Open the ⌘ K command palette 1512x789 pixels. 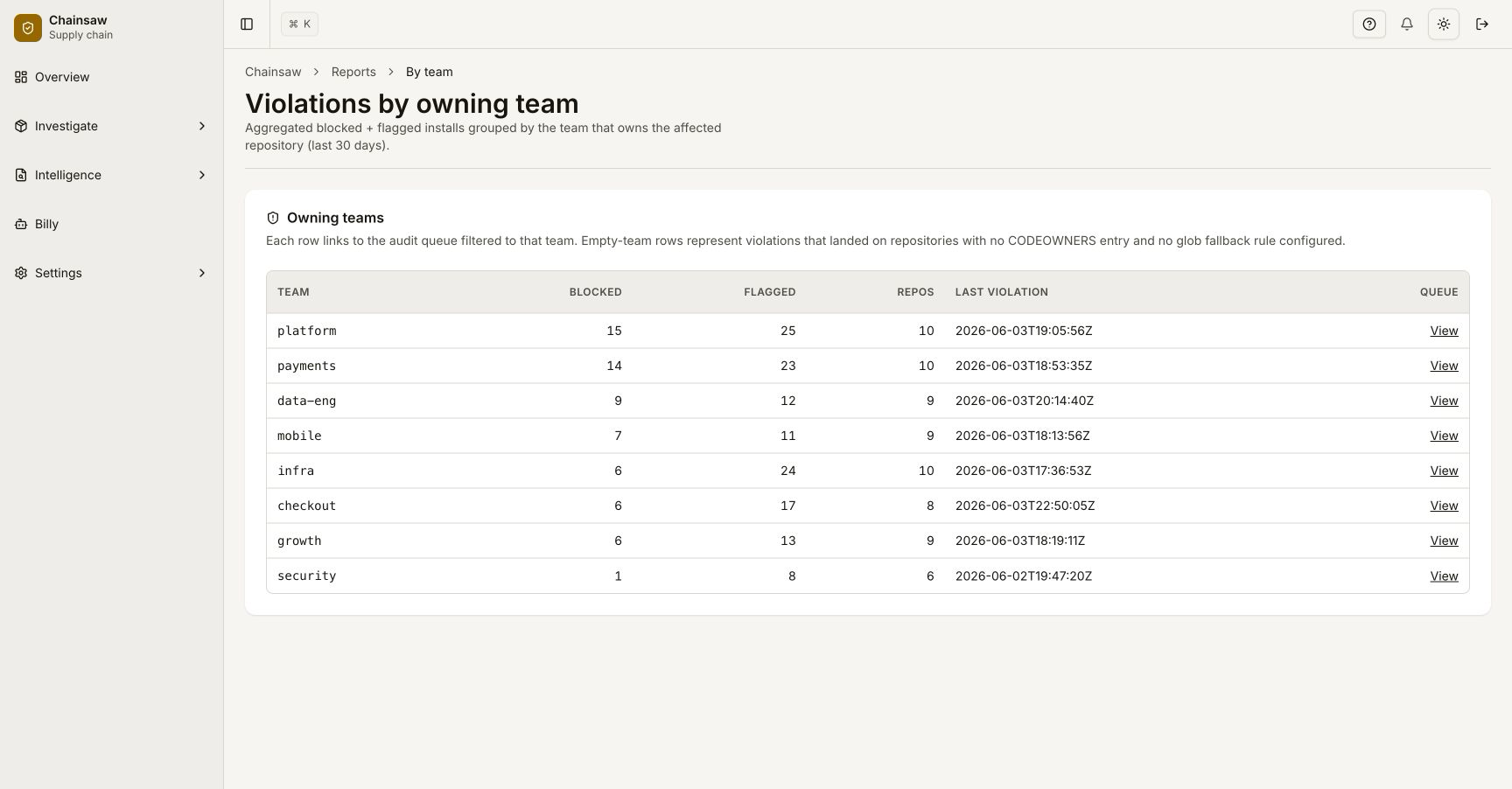point(299,24)
